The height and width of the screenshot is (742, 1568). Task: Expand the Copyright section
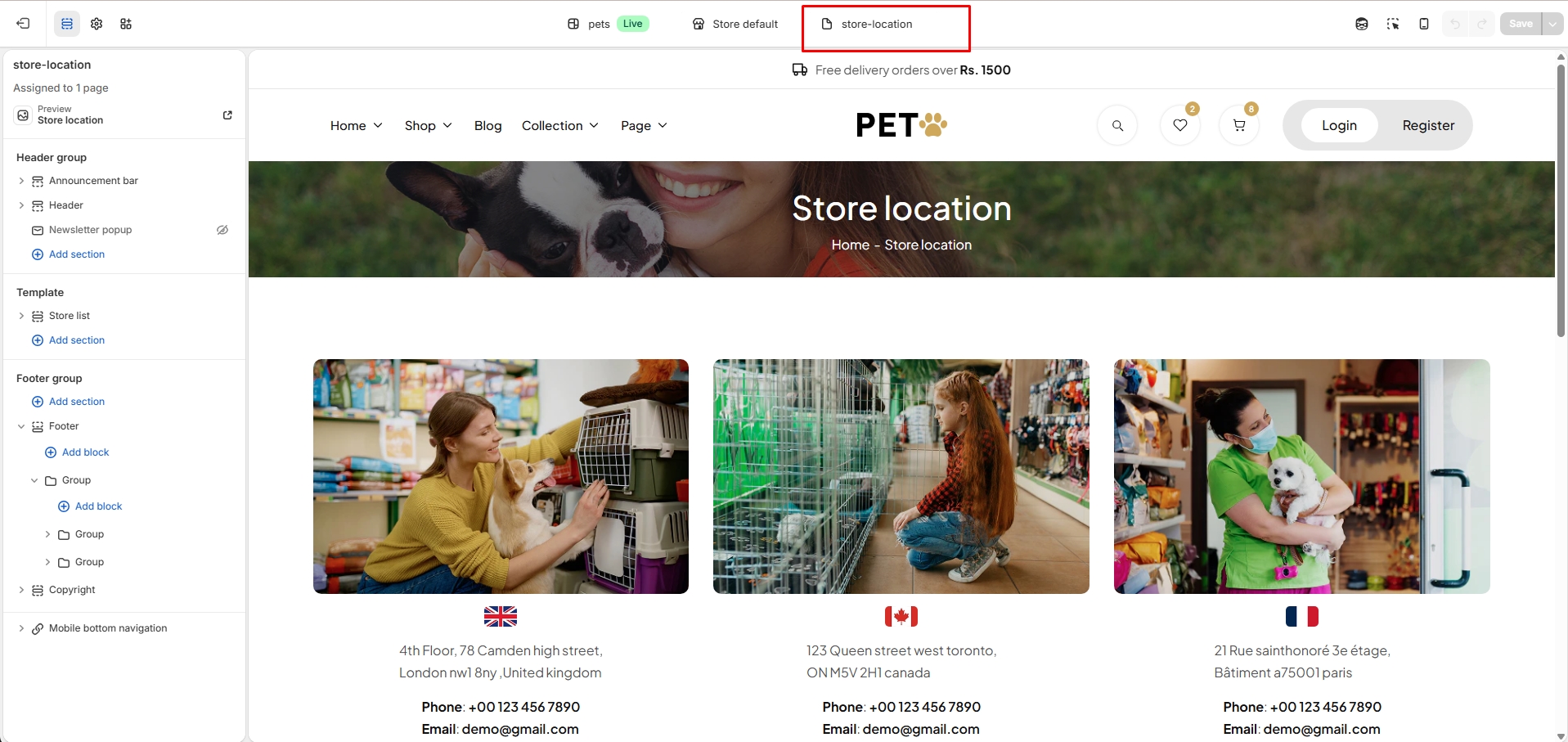click(x=21, y=590)
